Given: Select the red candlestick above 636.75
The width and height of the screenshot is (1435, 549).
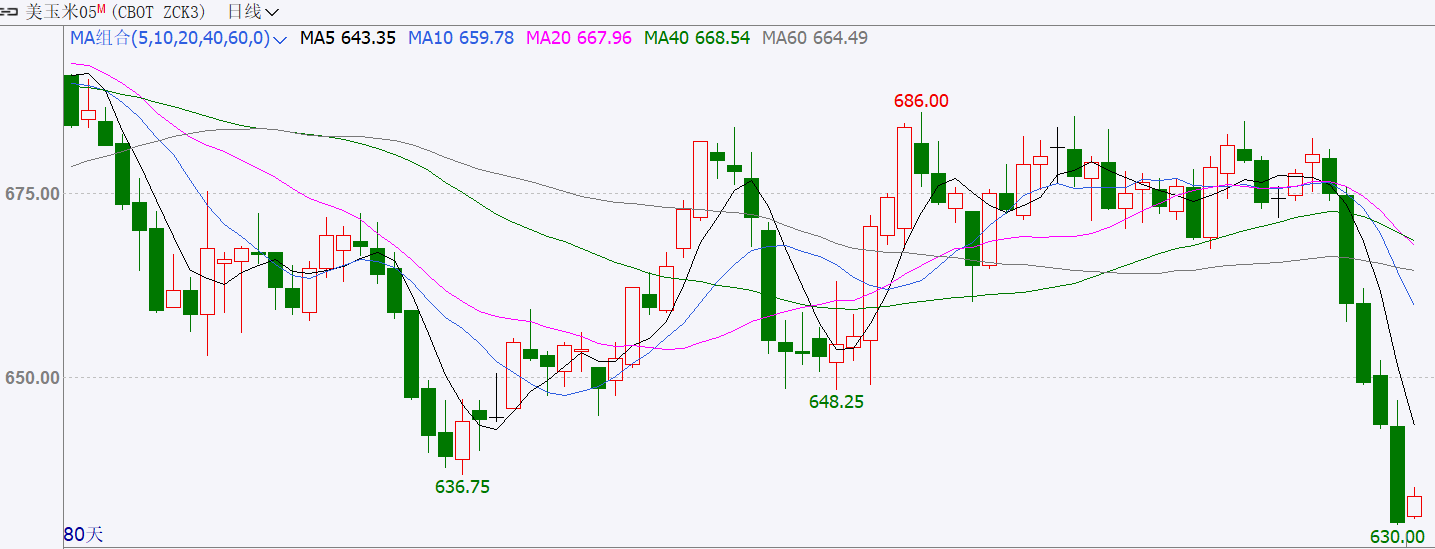Looking at the screenshot, I should coord(462,440).
